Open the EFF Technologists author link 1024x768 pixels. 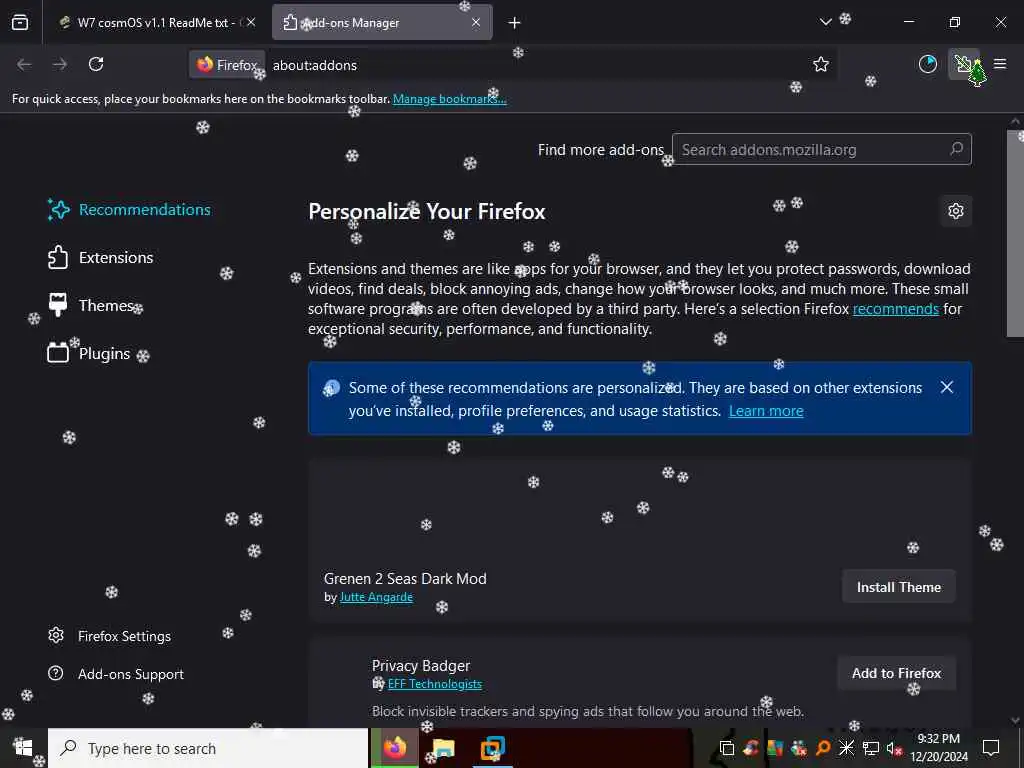[435, 684]
